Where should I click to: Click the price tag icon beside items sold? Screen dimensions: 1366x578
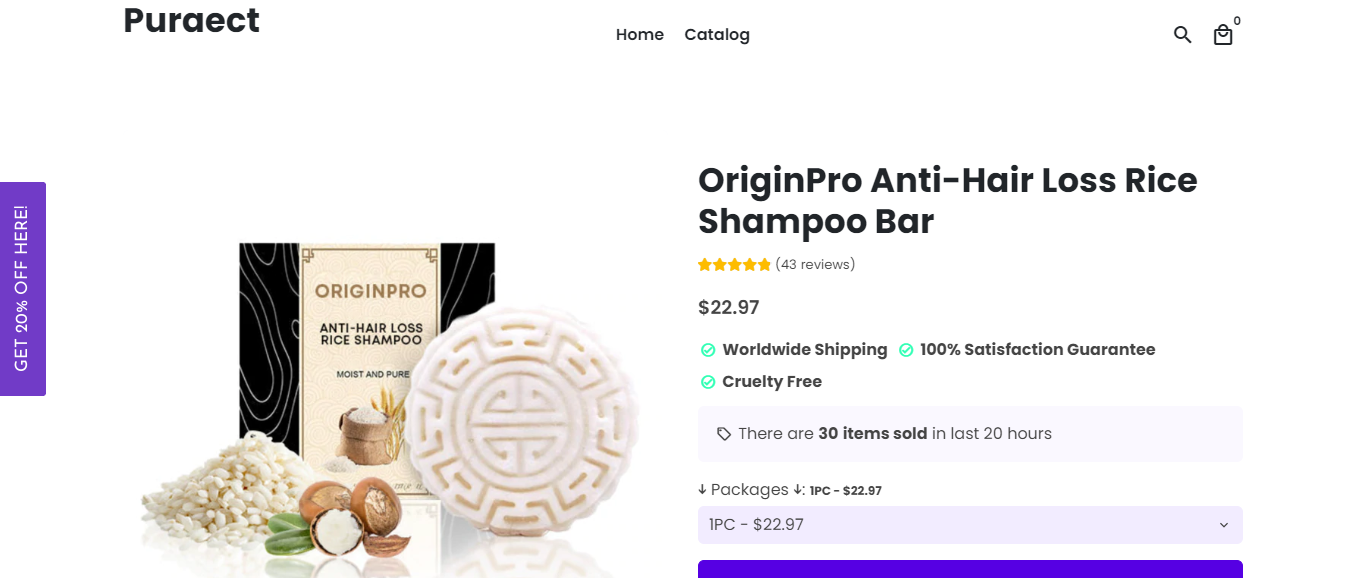coord(724,434)
